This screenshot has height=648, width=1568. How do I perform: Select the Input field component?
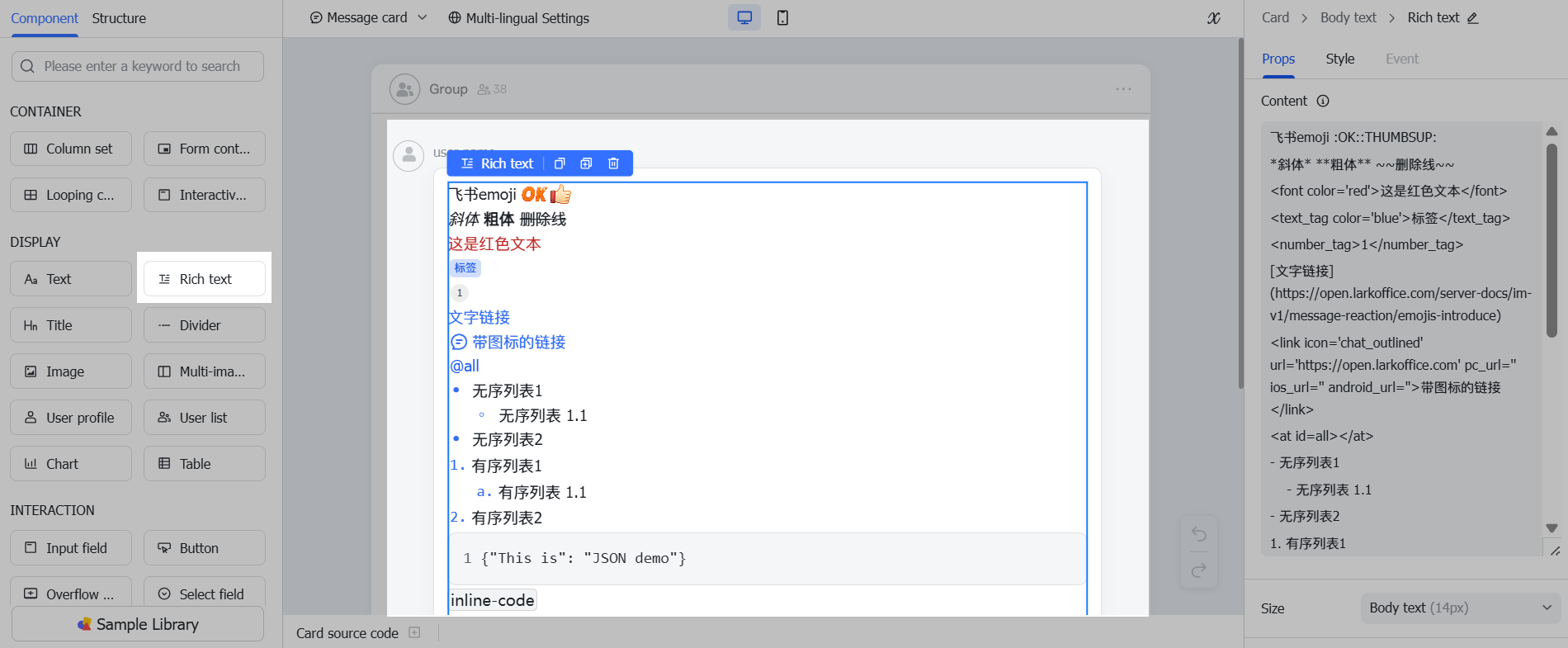click(71, 548)
